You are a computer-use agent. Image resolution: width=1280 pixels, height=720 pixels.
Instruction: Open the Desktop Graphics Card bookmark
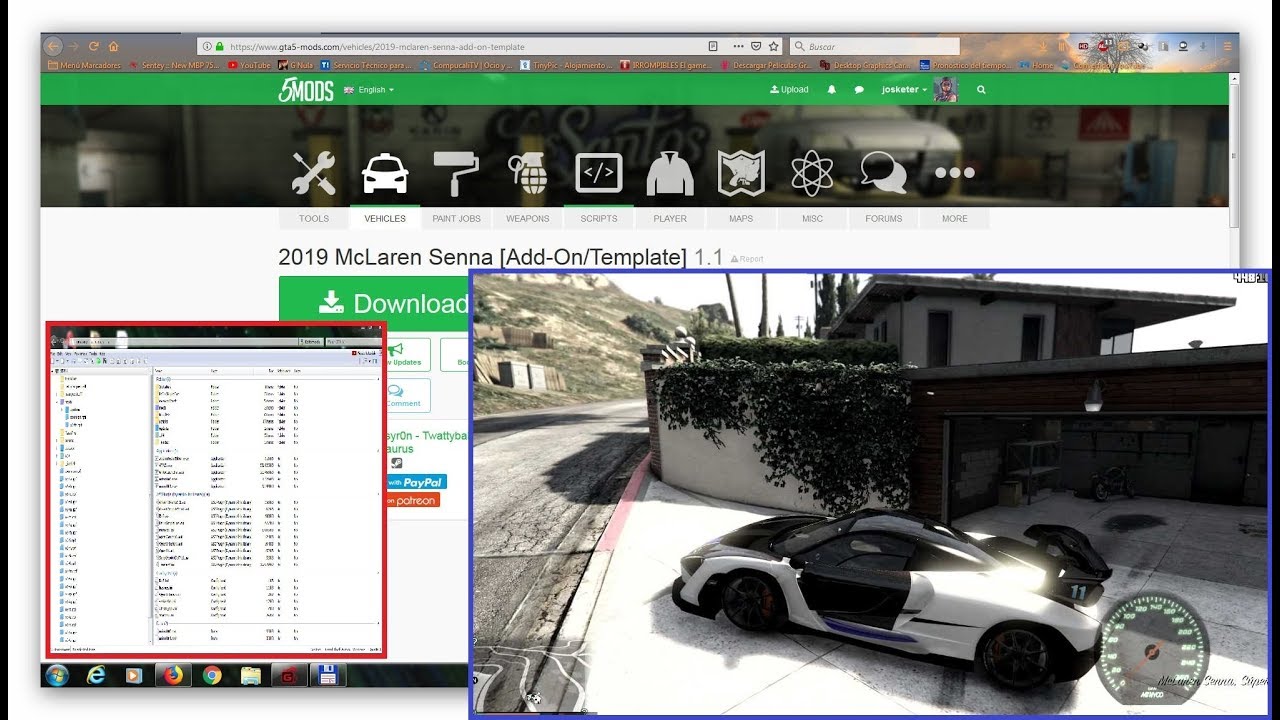pos(865,66)
